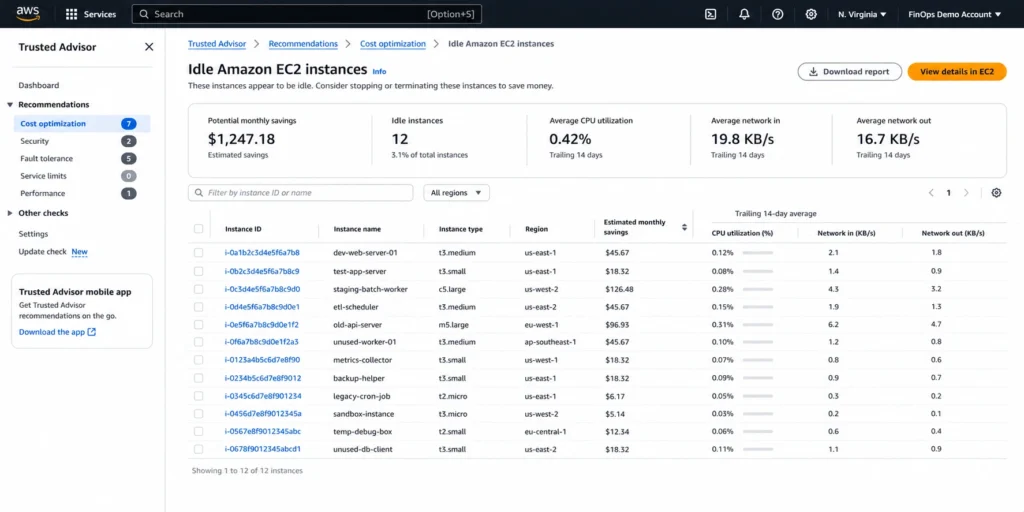The image size is (1024, 512).
Task: Open instance i-0e5f6a7b8c9d0e1f2 link
Action: tap(262, 324)
